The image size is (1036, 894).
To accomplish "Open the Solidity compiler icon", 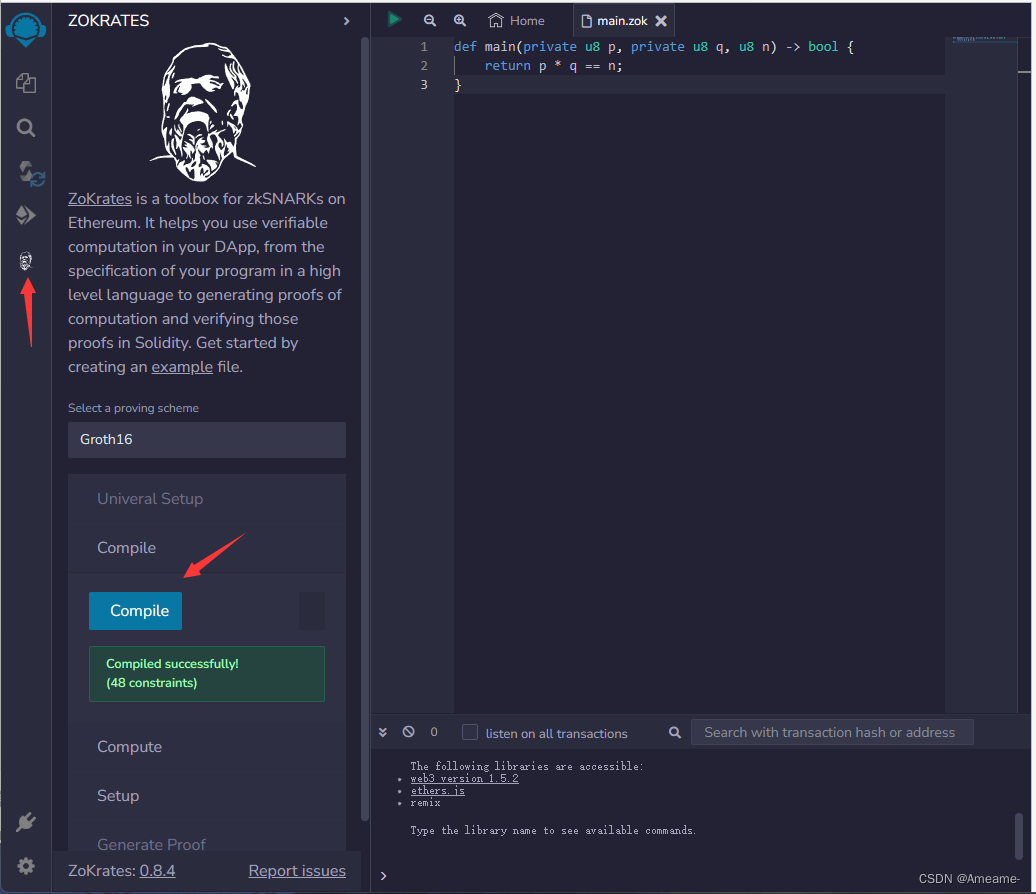I will (x=30, y=174).
